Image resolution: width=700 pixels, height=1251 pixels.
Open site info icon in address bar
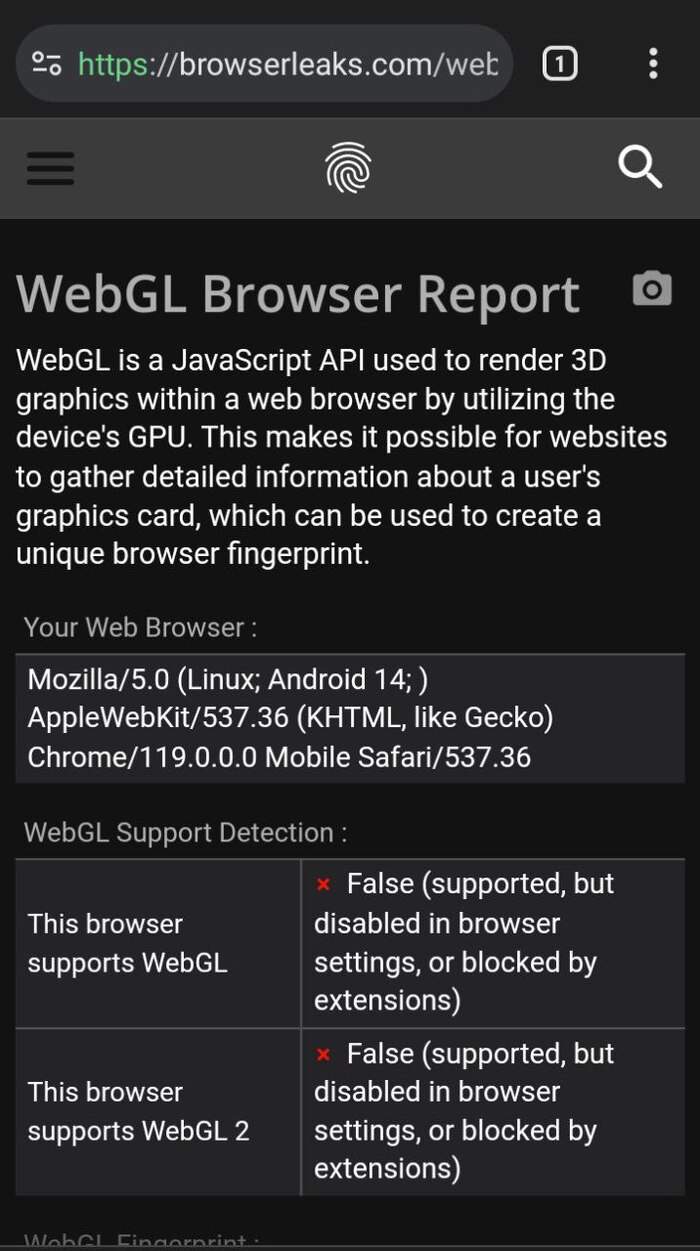(x=46, y=64)
